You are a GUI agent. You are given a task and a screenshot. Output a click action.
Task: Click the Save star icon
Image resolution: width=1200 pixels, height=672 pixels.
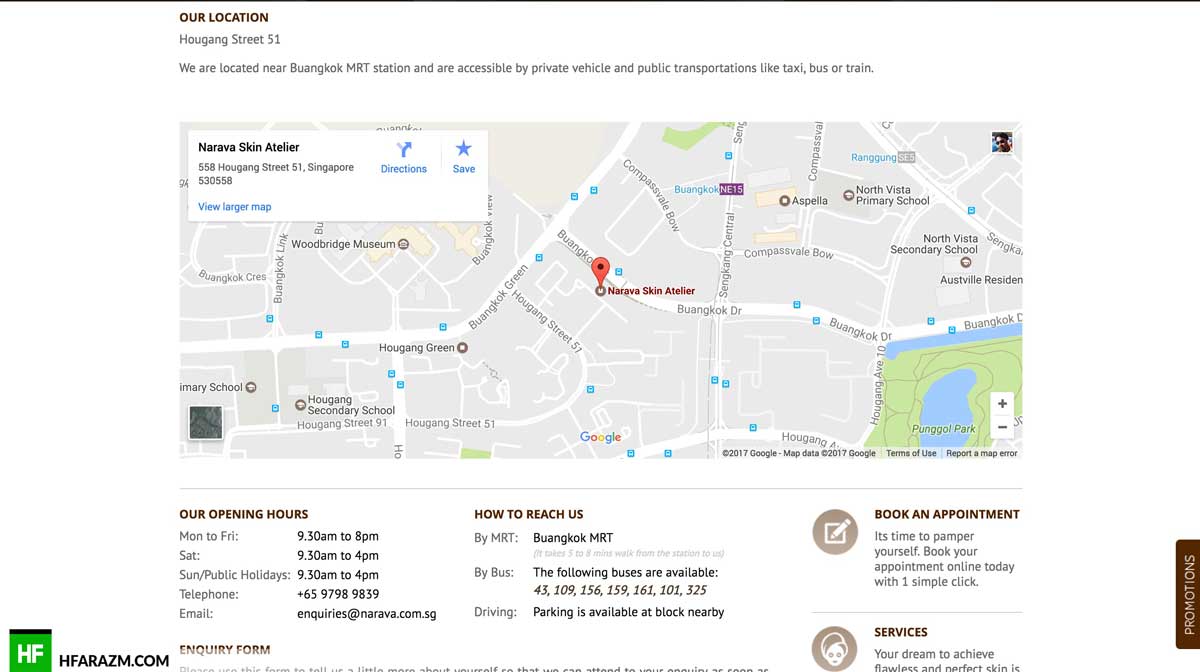(464, 149)
